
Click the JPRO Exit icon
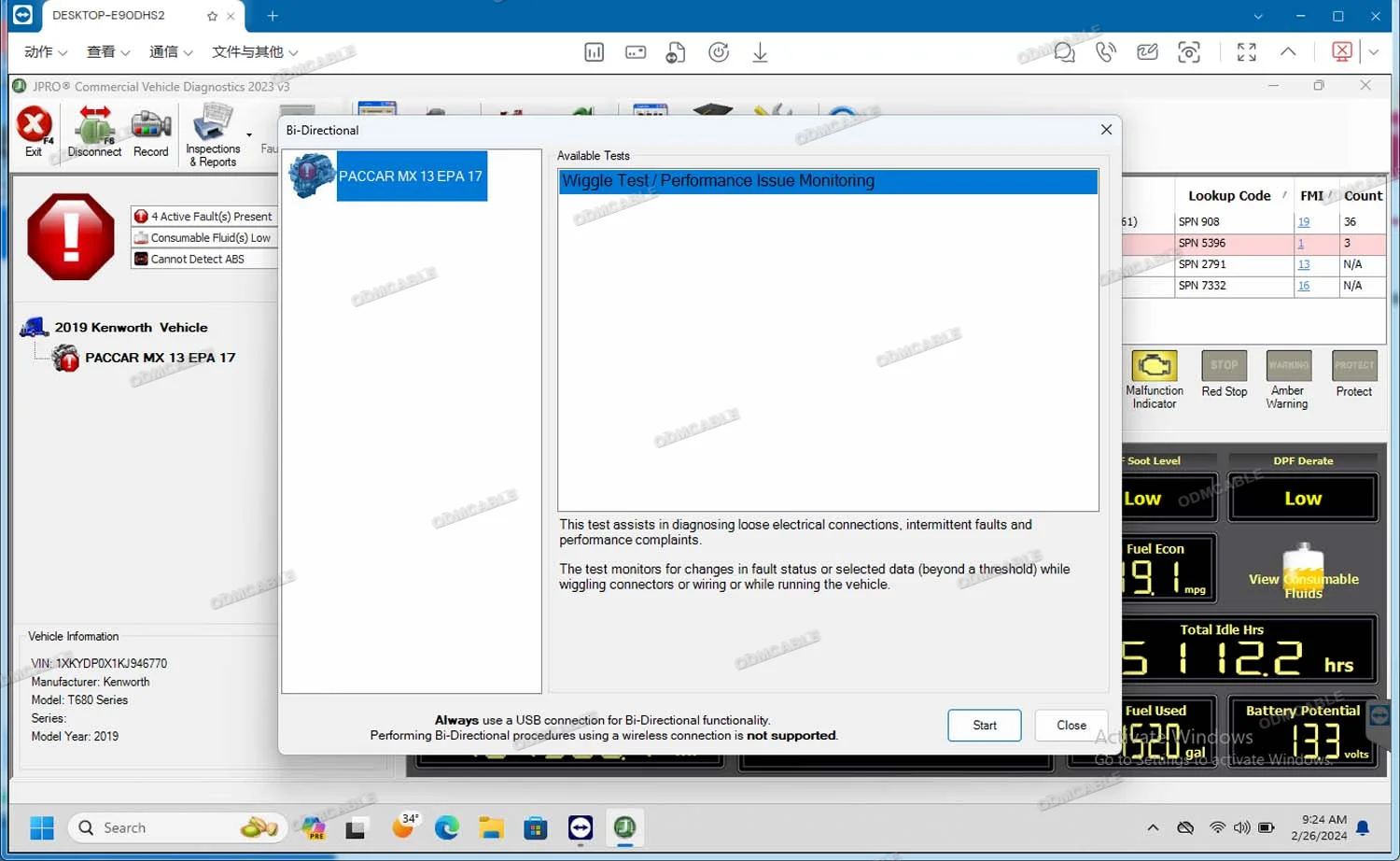34,130
